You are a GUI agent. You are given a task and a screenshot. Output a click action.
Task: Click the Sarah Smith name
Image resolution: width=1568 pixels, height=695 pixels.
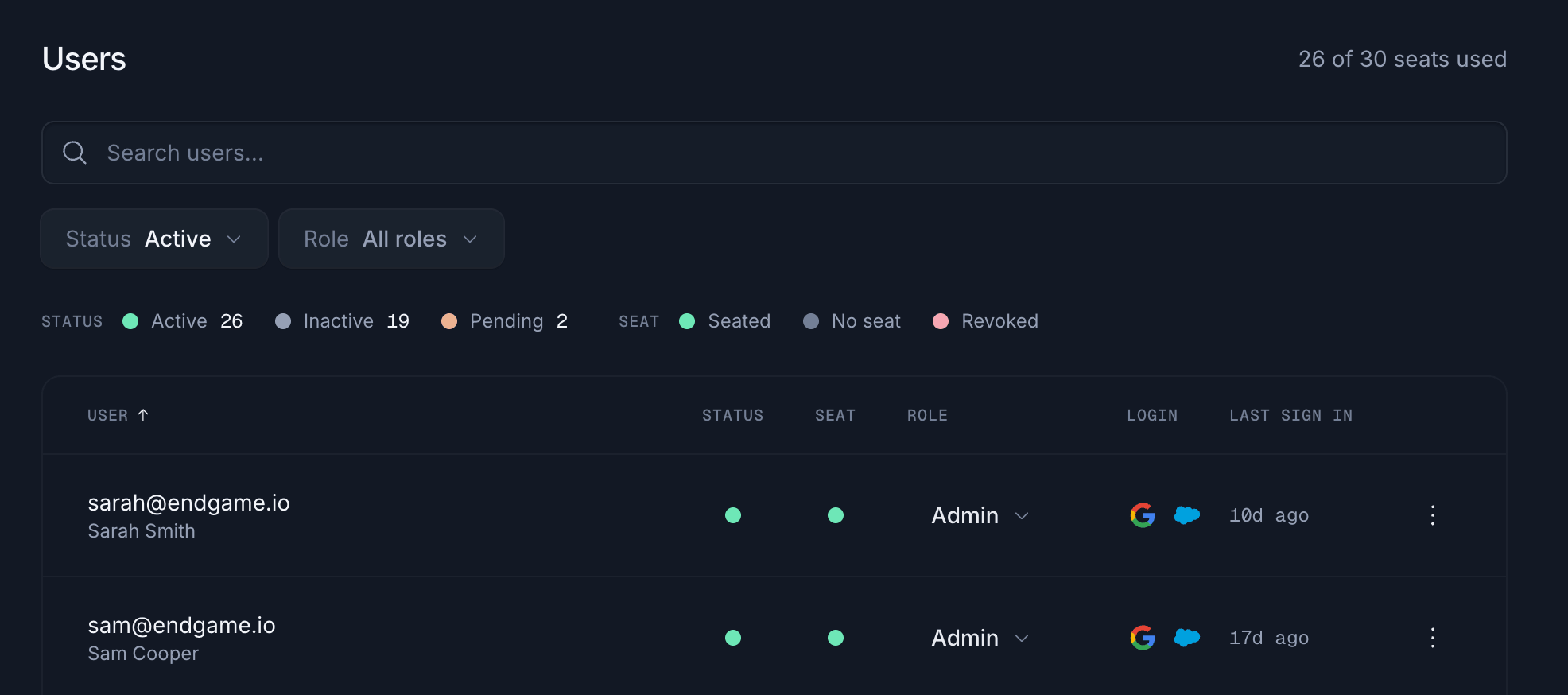(x=142, y=531)
